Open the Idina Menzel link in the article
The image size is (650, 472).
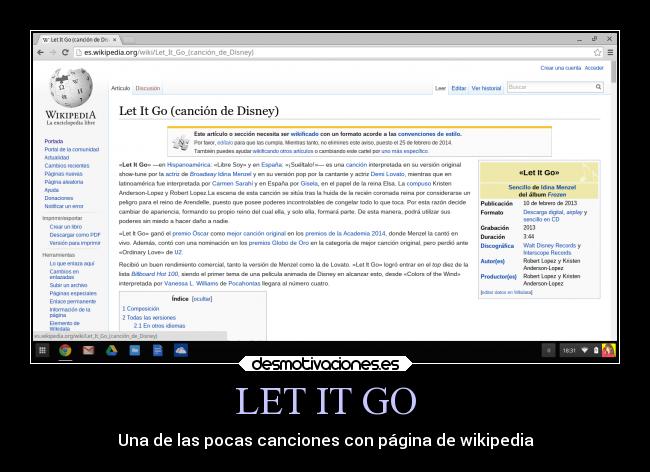235,174
